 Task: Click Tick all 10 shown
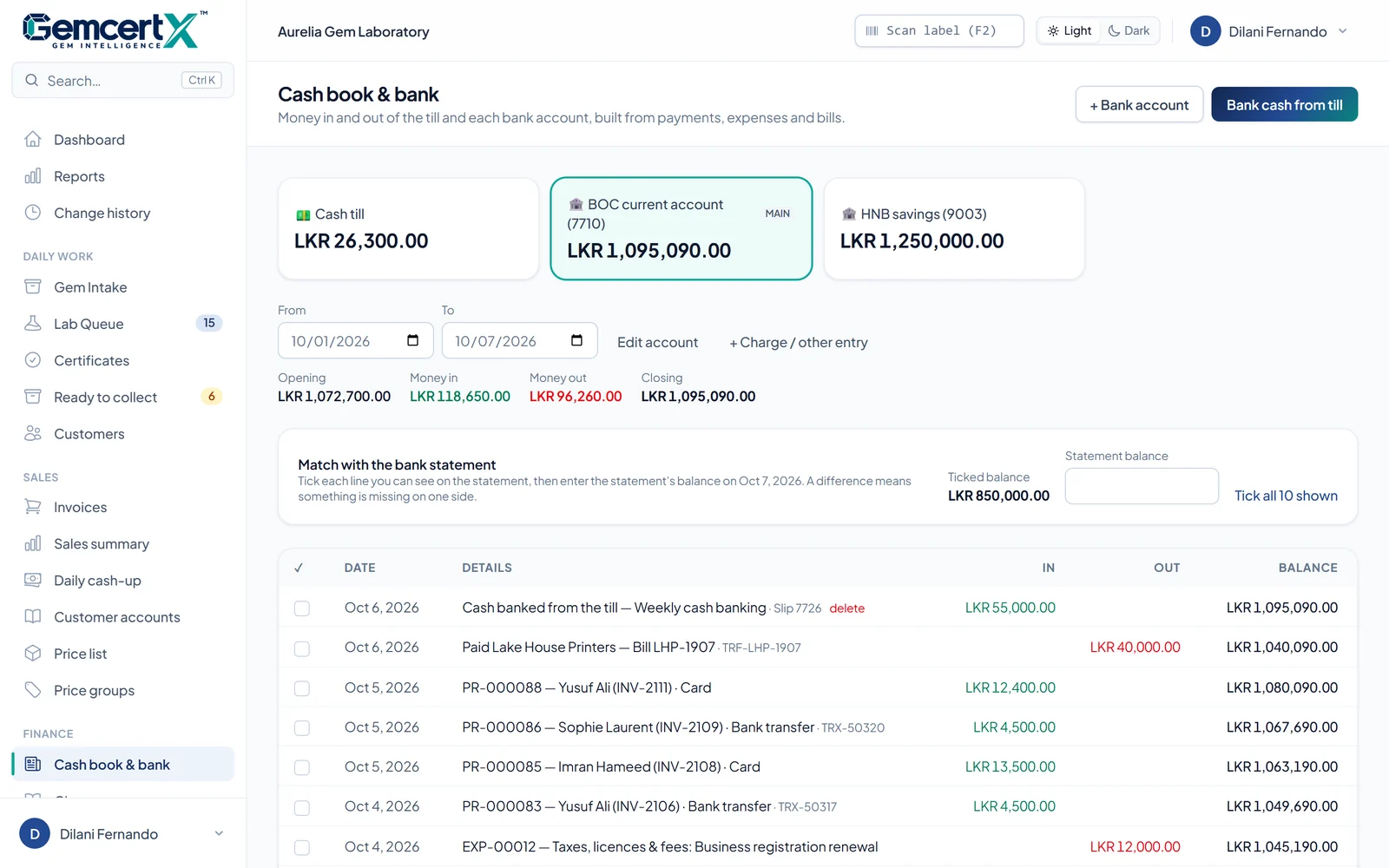tap(1286, 496)
